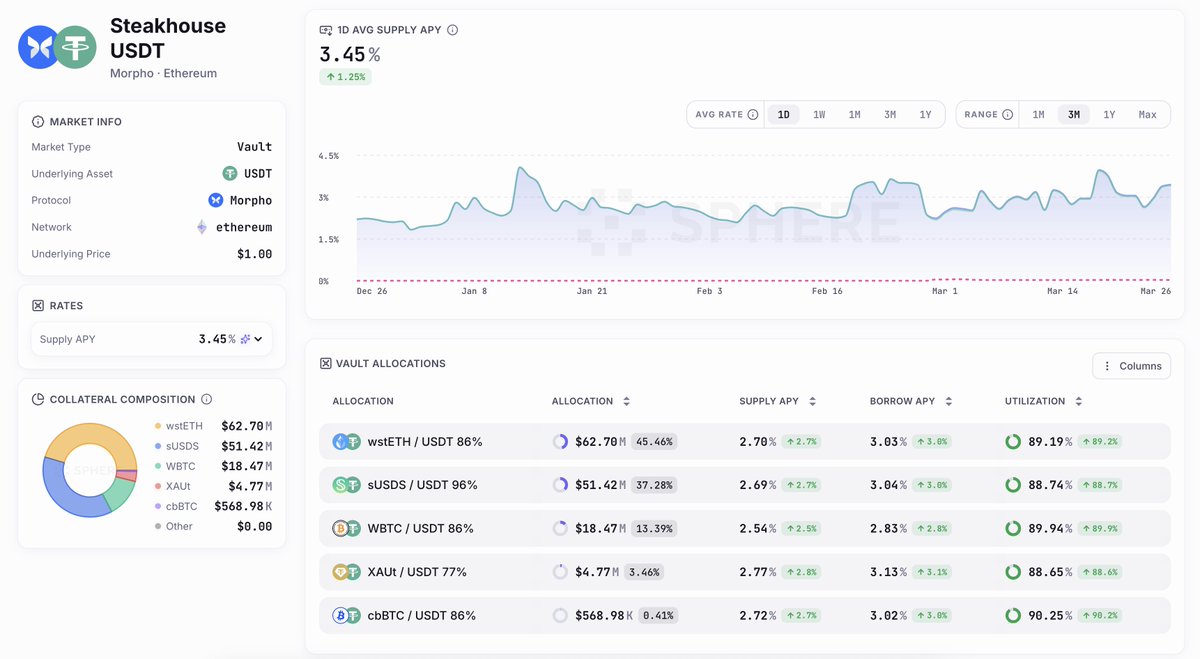Click the sUSDS token icon in allocations
The image size is (1200, 659).
339,484
